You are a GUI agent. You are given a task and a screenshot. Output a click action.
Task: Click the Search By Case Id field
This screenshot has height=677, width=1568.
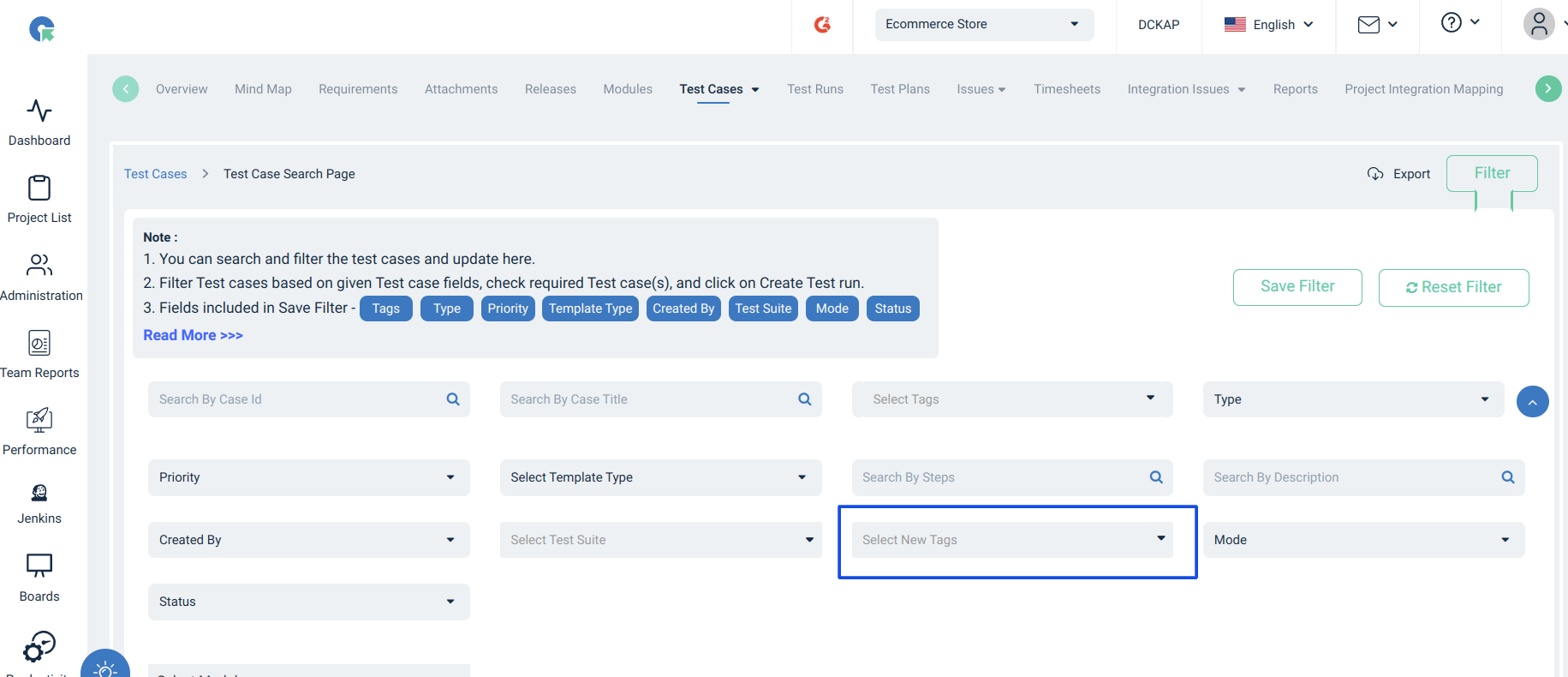pyautogui.click(x=308, y=399)
